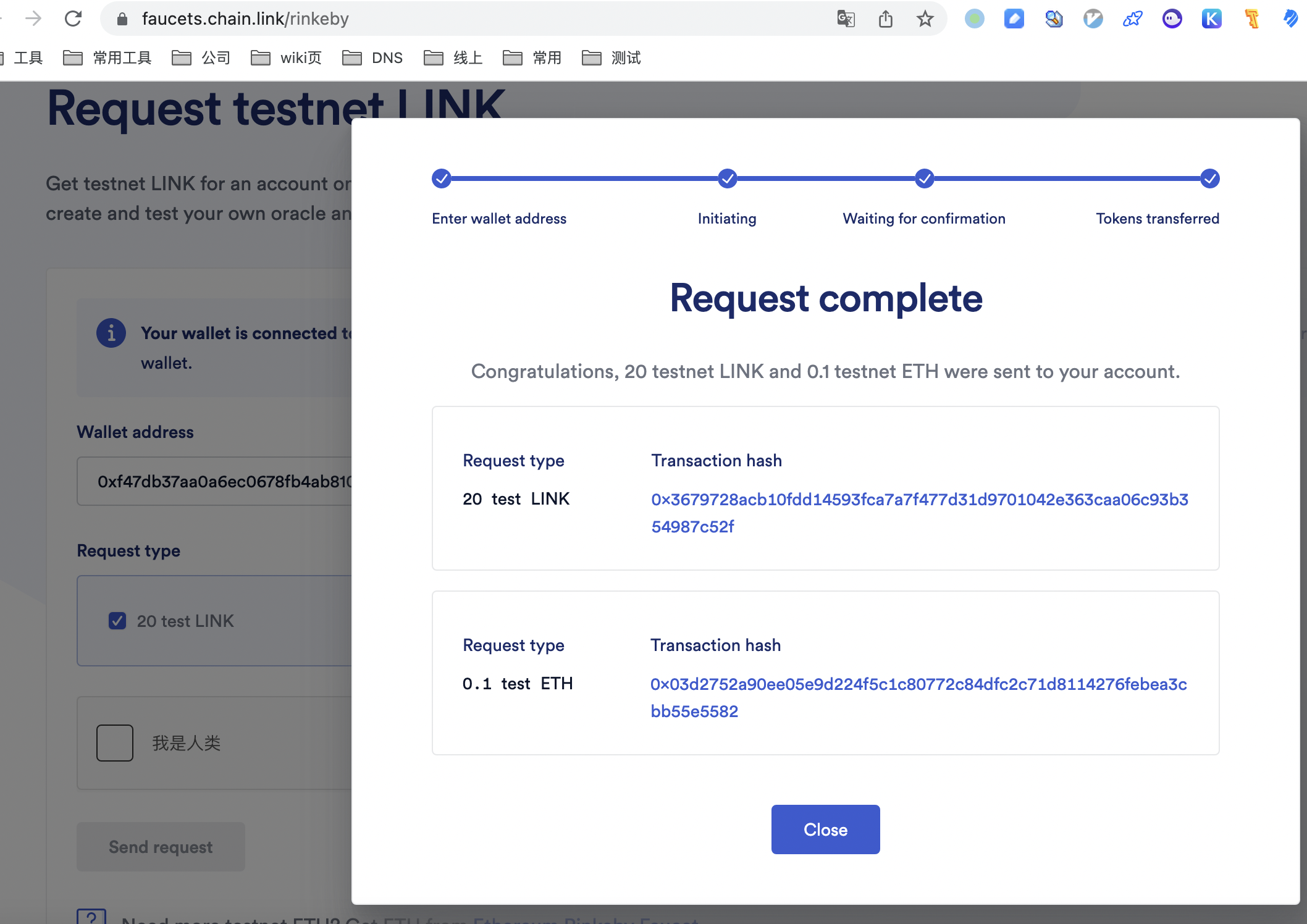Click the purple messaging extension icon

pos(1171,18)
